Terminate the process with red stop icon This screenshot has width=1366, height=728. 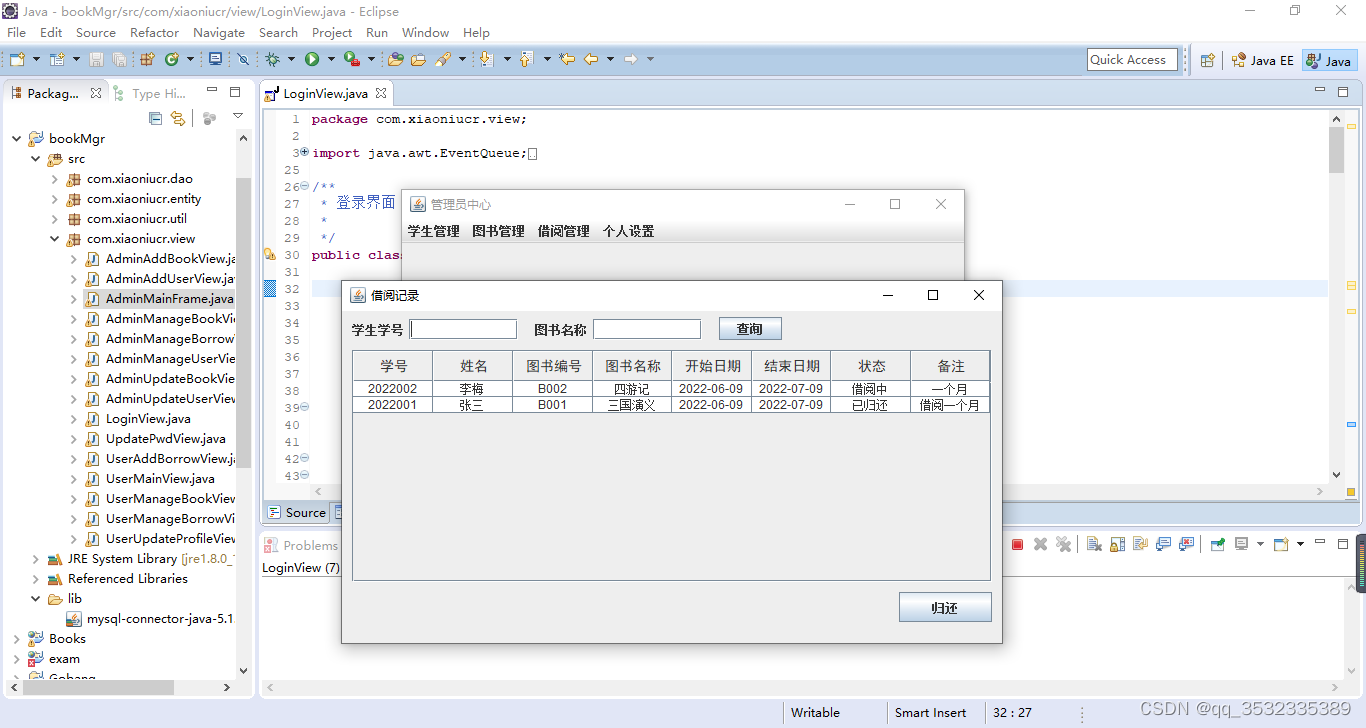tap(1017, 544)
